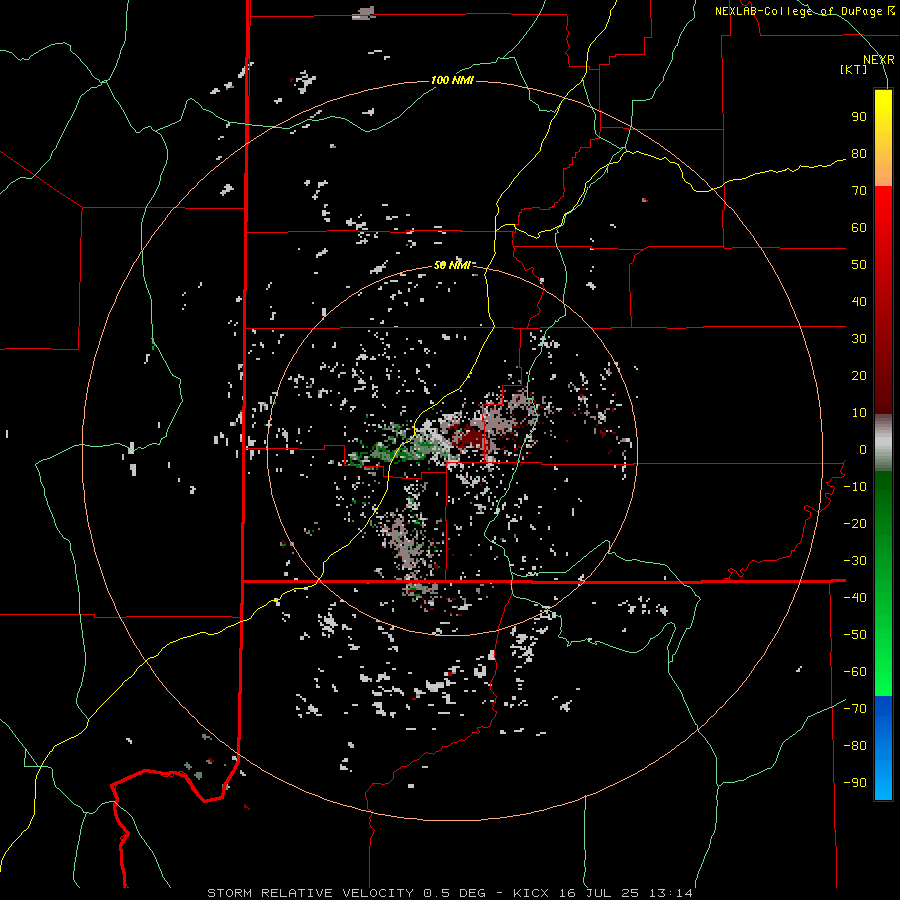Click the 30 value on velocity scale
Viewport: 900px width, 900px height.
tap(859, 339)
